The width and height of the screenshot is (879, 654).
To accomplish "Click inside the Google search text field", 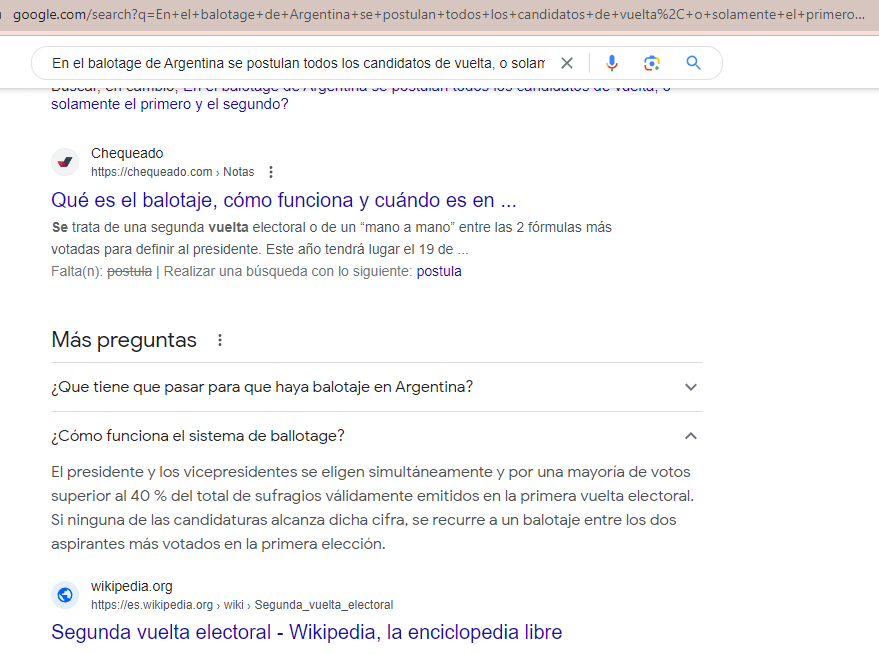I will (x=298, y=63).
